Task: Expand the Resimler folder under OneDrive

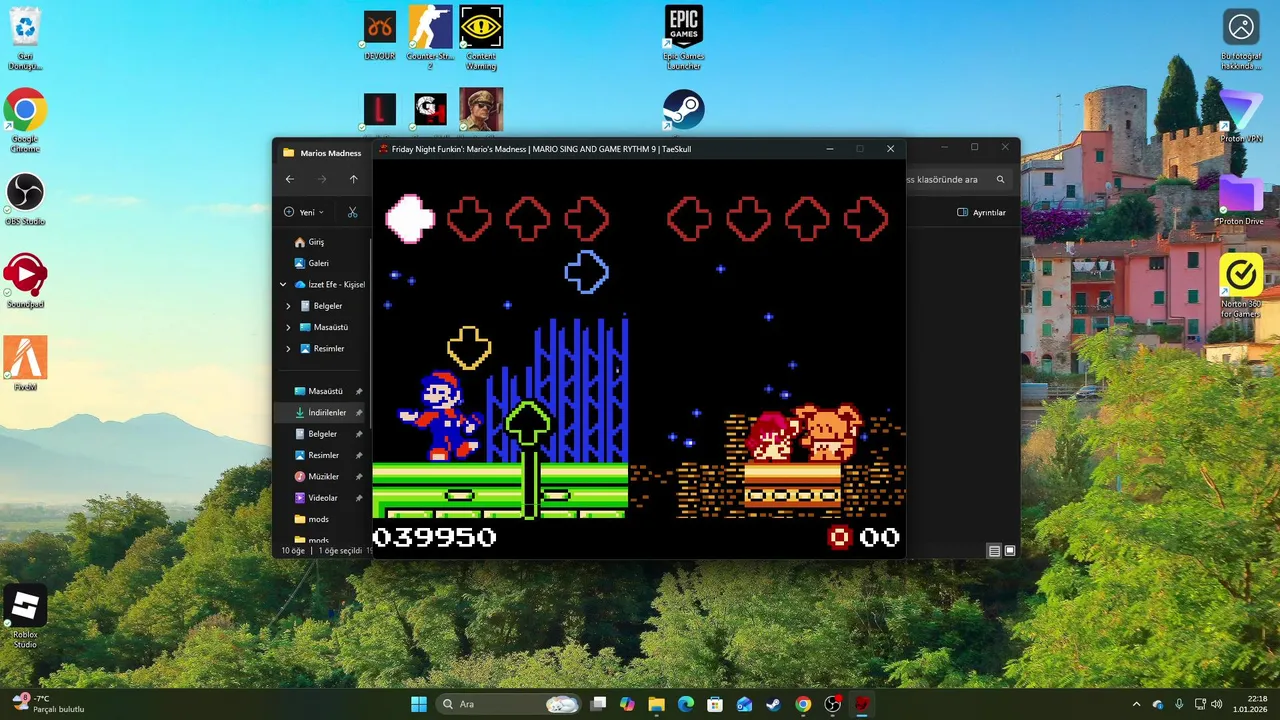Action: click(x=289, y=348)
